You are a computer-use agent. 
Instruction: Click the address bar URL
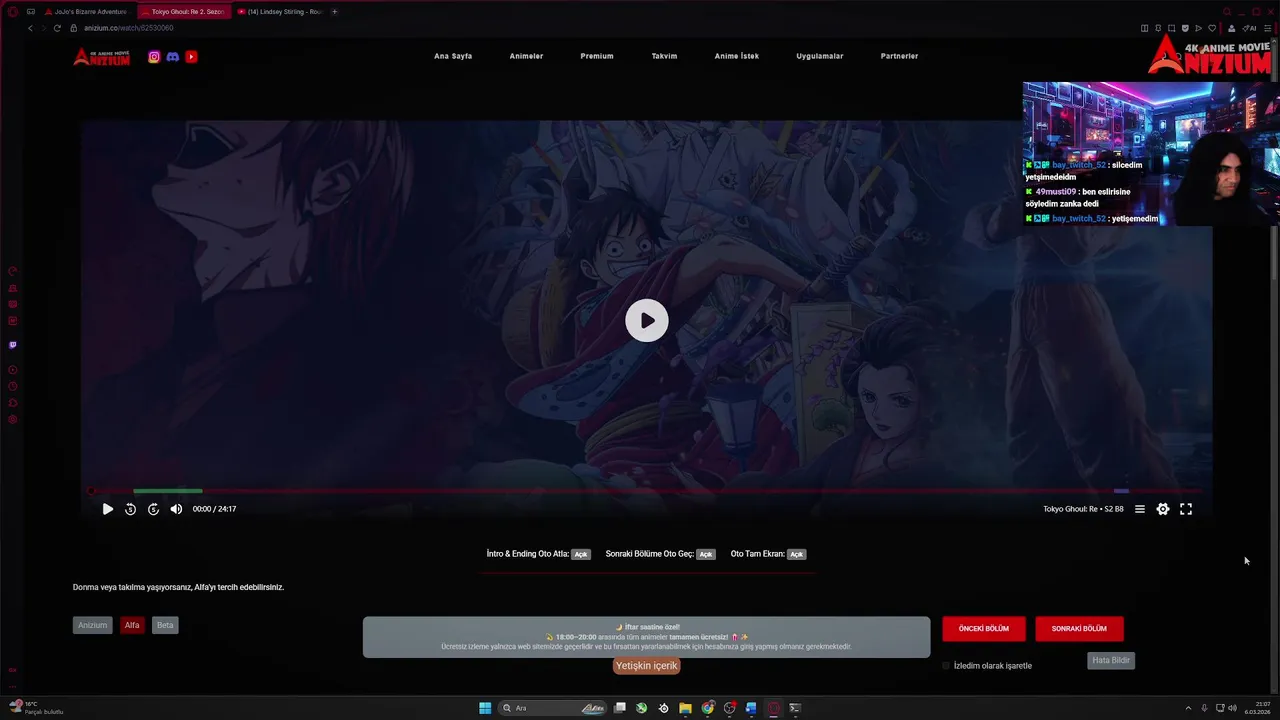click(x=129, y=28)
